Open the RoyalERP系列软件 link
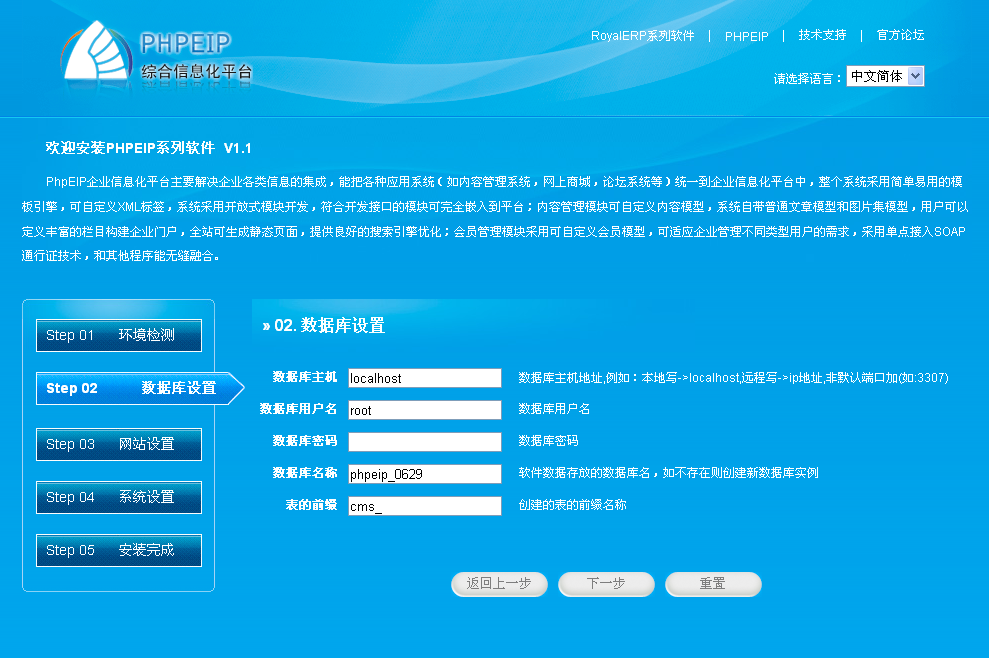 coord(642,36)
